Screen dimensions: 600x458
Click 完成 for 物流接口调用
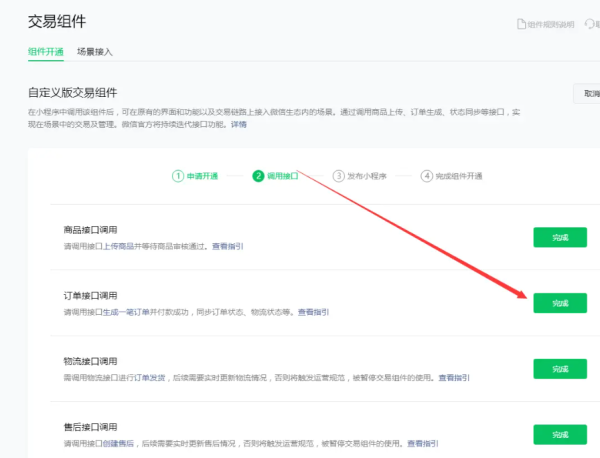coord(559,369)
